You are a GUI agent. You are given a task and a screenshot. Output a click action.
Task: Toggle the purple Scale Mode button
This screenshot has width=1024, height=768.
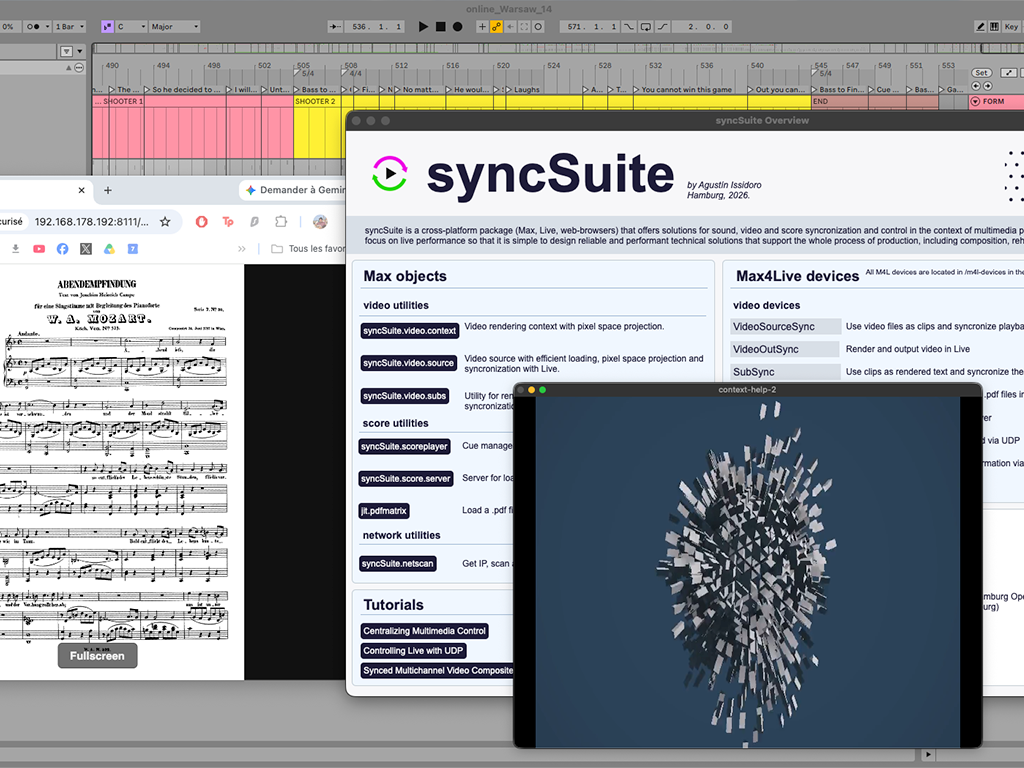pyautogui.click(x=107, y=27)
